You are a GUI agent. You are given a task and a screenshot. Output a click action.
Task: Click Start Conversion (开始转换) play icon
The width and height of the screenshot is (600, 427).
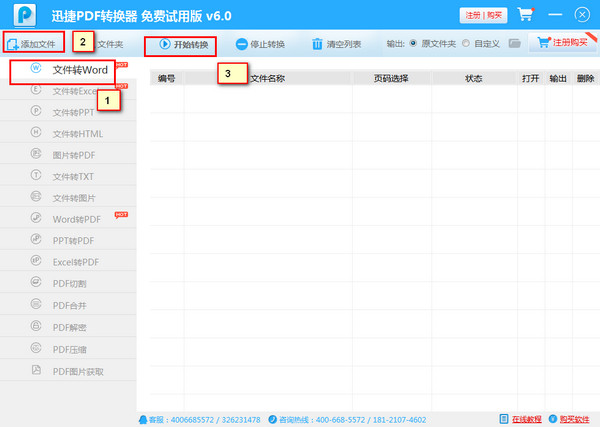165,44
